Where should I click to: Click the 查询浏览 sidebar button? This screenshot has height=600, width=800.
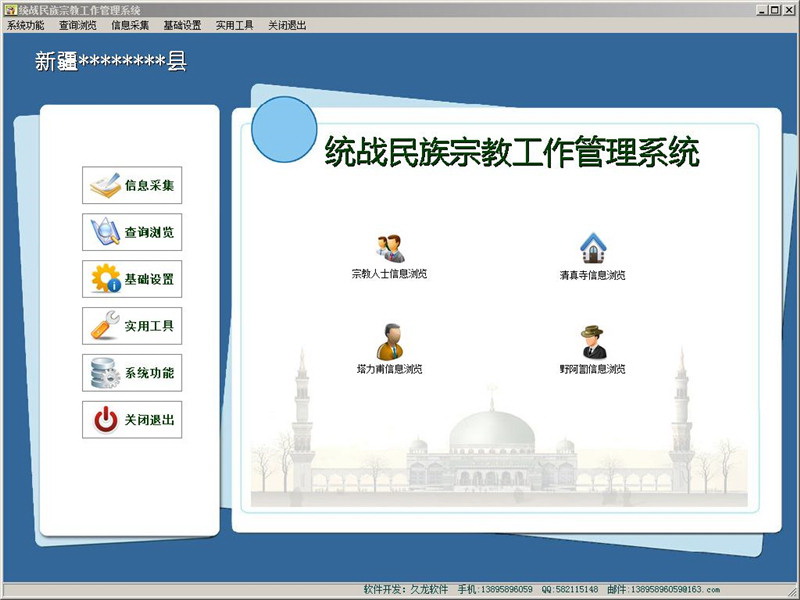tap(132, 232)
